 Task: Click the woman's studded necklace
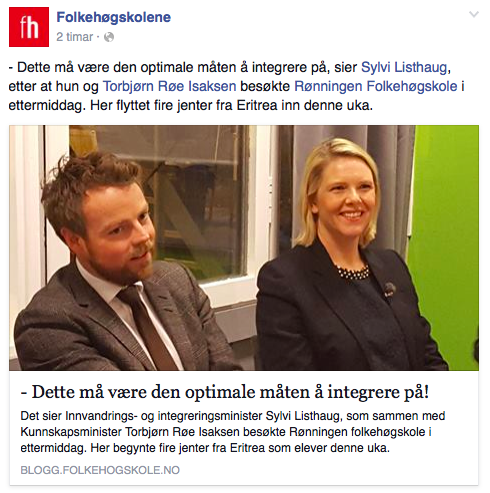tap(353, 273)
